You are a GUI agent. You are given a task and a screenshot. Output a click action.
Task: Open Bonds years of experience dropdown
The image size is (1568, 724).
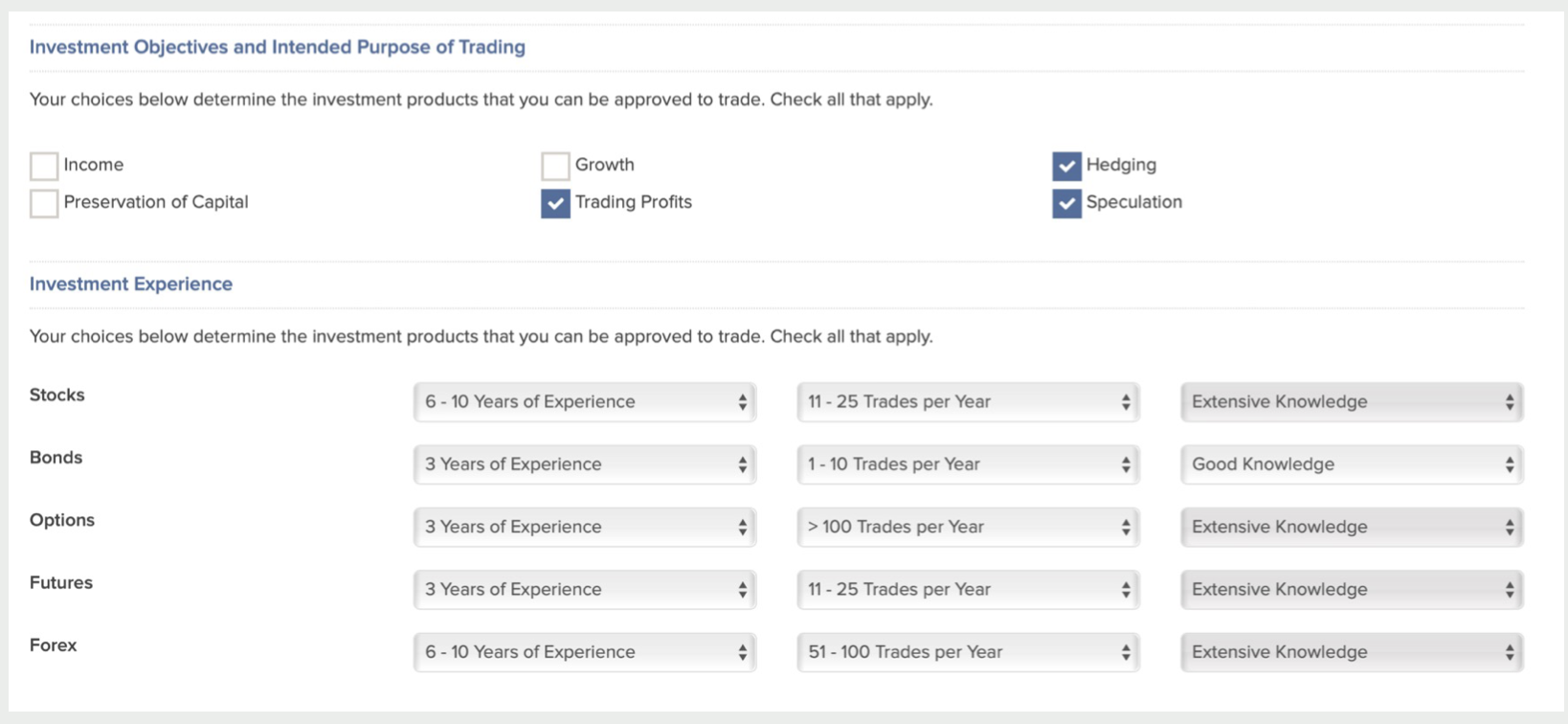click(x=585, y=464)
